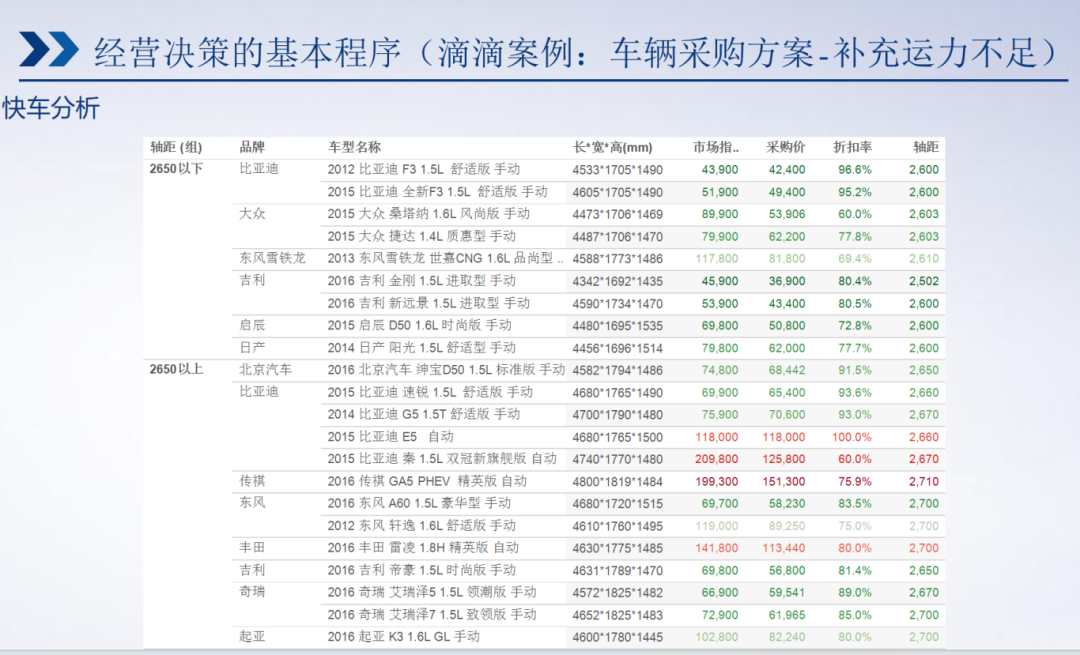Image resolution: width=1080 pixels, height=655 pixels.
Task: Click the slide title '经营决策的基本程序'
Action: [247, 52]
